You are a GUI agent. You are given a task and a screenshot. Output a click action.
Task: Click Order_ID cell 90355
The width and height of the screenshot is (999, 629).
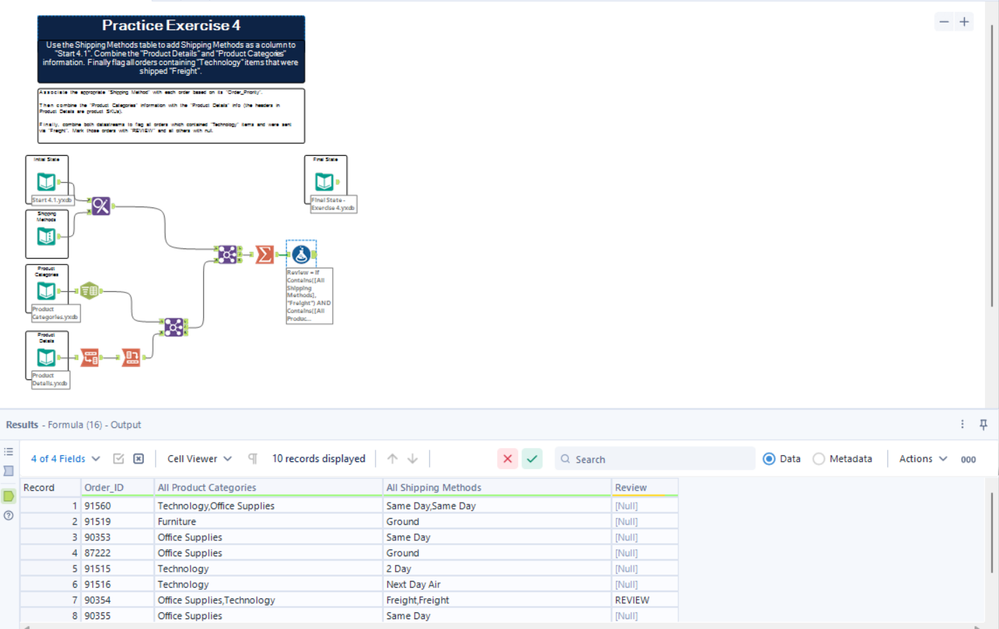(x=117, y=616)
